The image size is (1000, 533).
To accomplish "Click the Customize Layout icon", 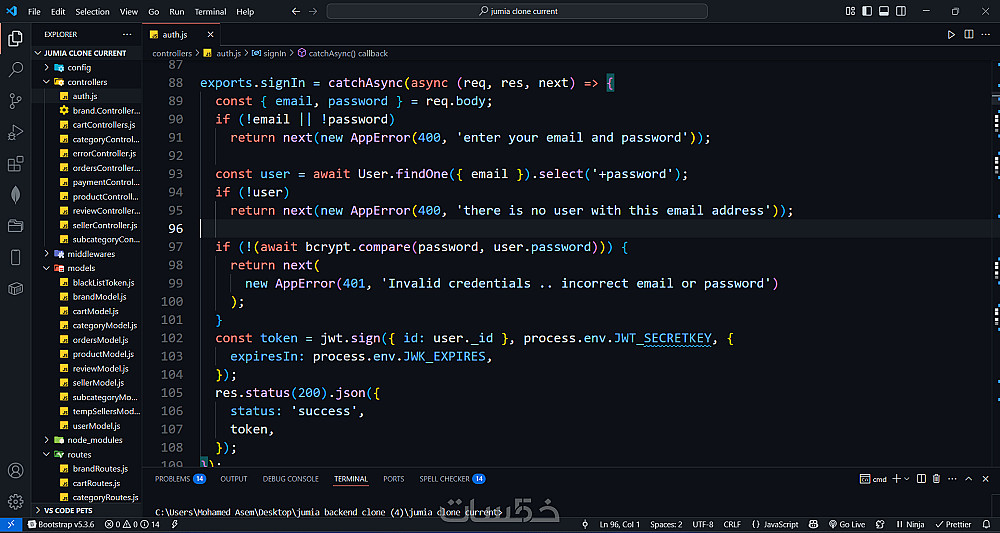I will [850, 11].
